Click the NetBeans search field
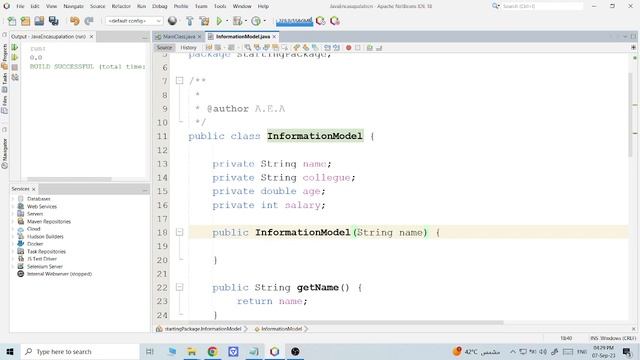The width and height of the screenshot is (640, 360). [542, 6]
